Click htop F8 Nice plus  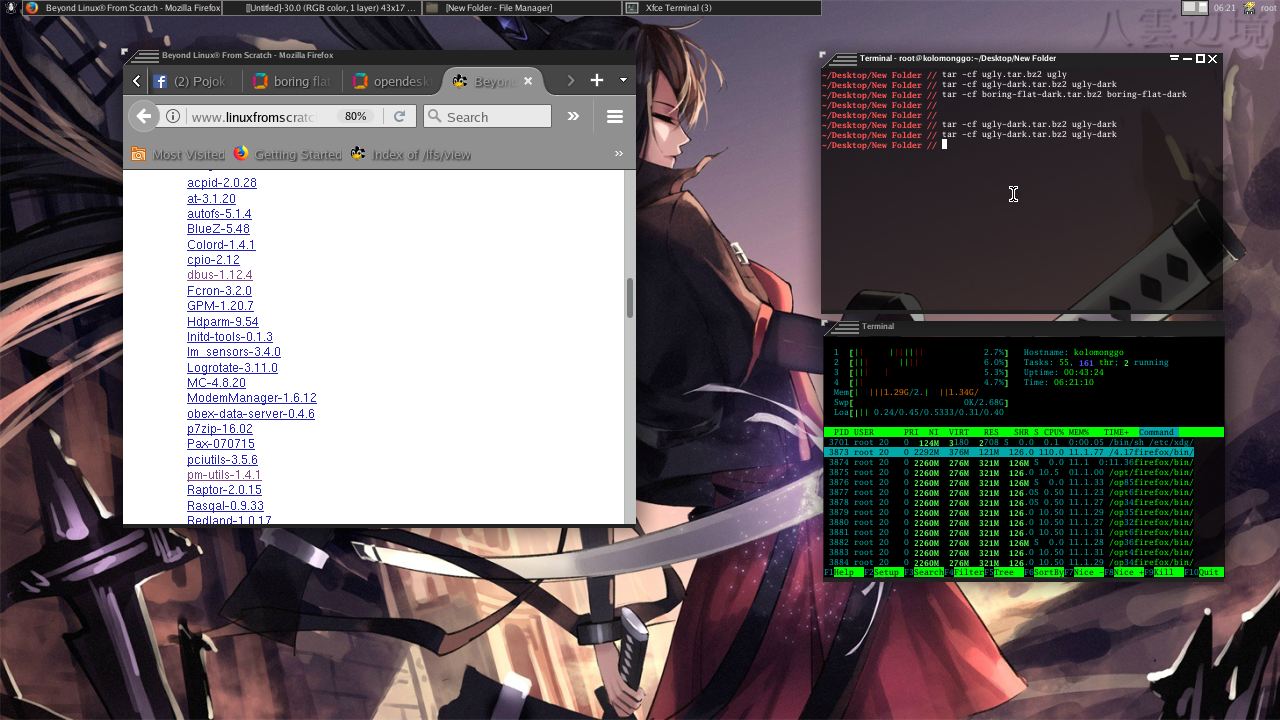(1124, 572)
